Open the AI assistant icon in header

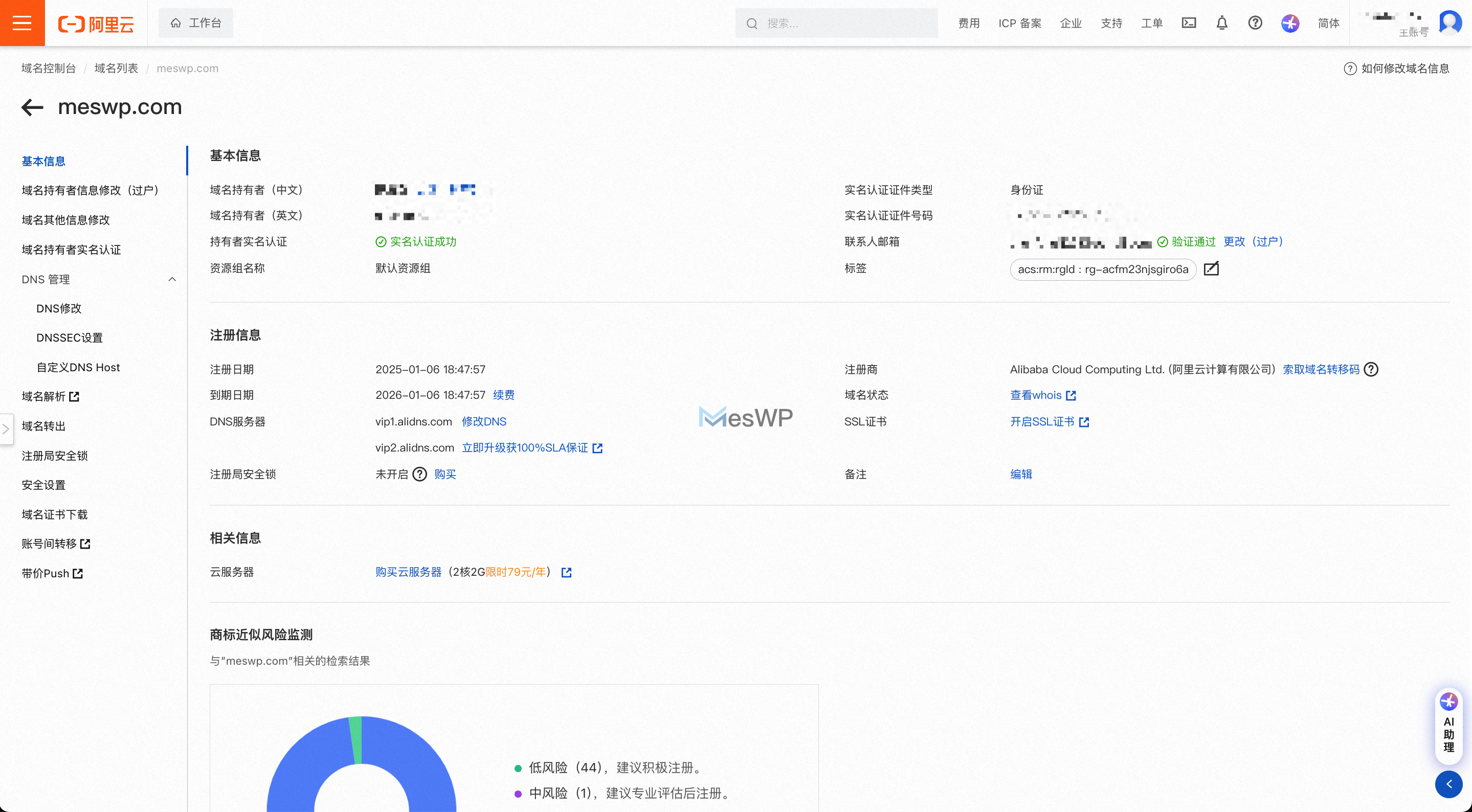click(1290, 23)
